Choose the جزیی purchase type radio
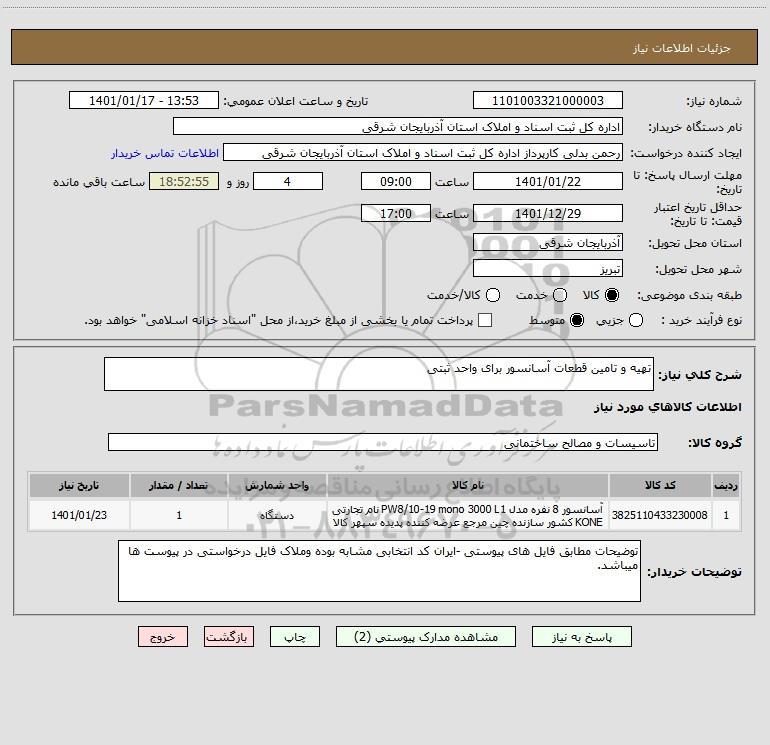 [636, 320]
